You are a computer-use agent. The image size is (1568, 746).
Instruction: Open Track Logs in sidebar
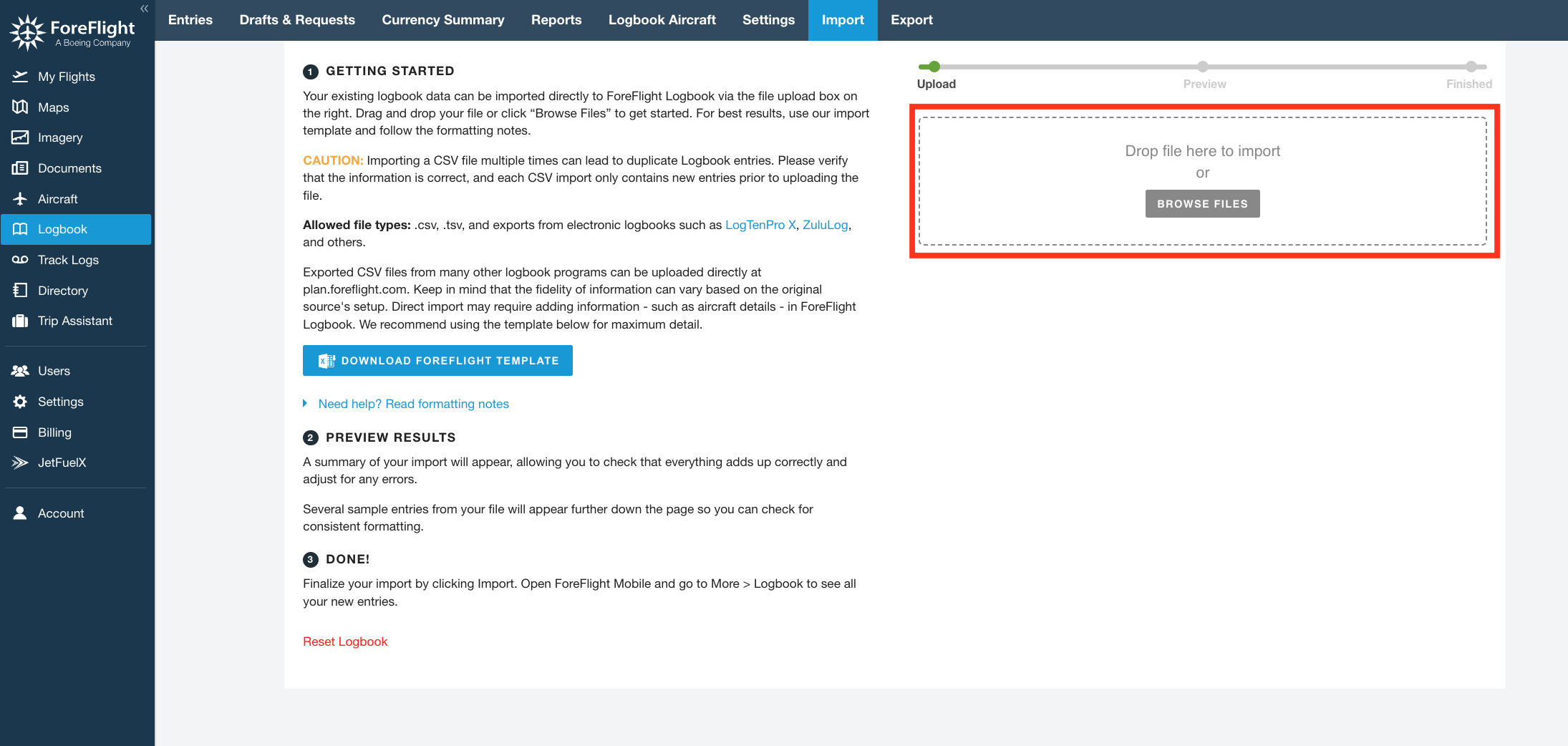pos(76,260)
